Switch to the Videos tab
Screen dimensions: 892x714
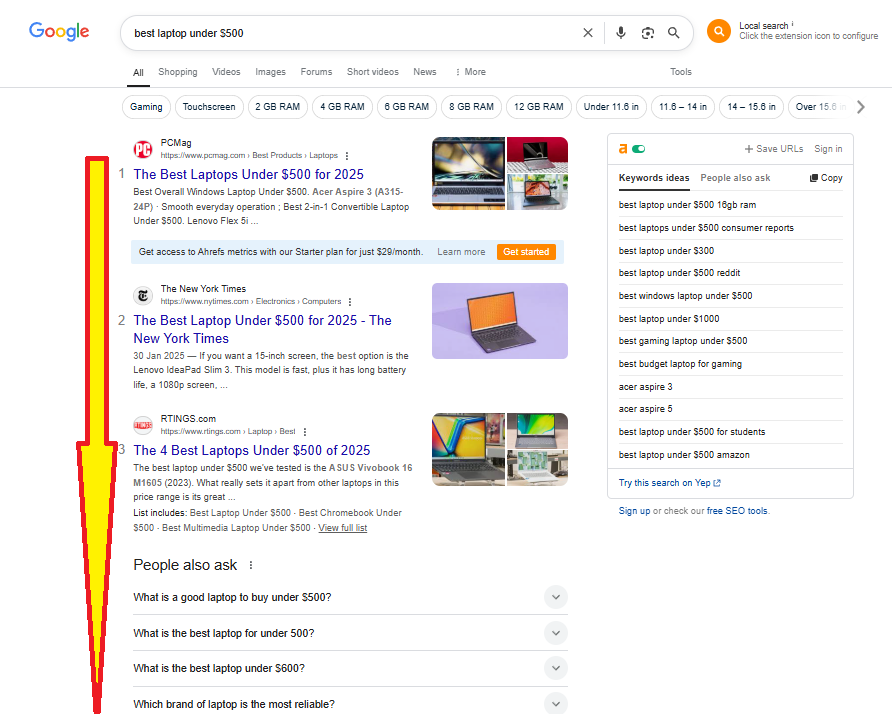(x=226, y=72)
